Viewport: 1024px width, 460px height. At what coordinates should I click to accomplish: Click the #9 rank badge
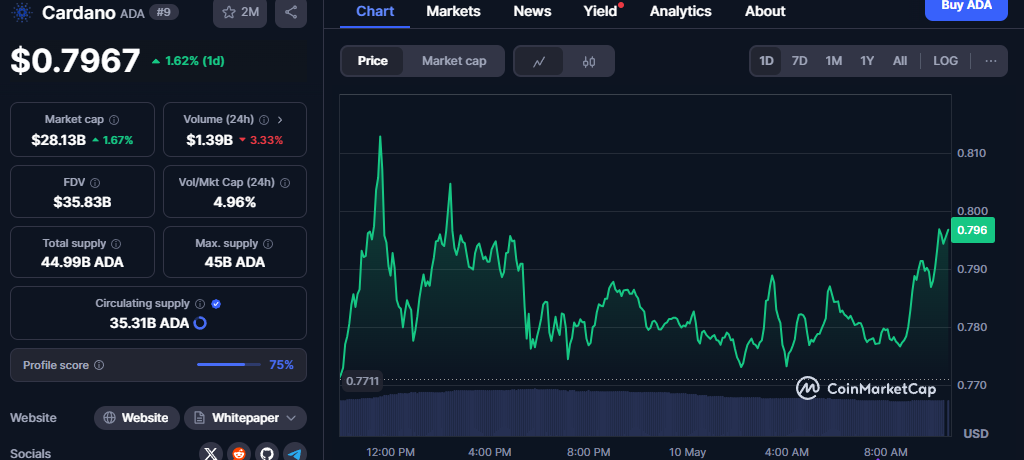(x=163, y=12)
